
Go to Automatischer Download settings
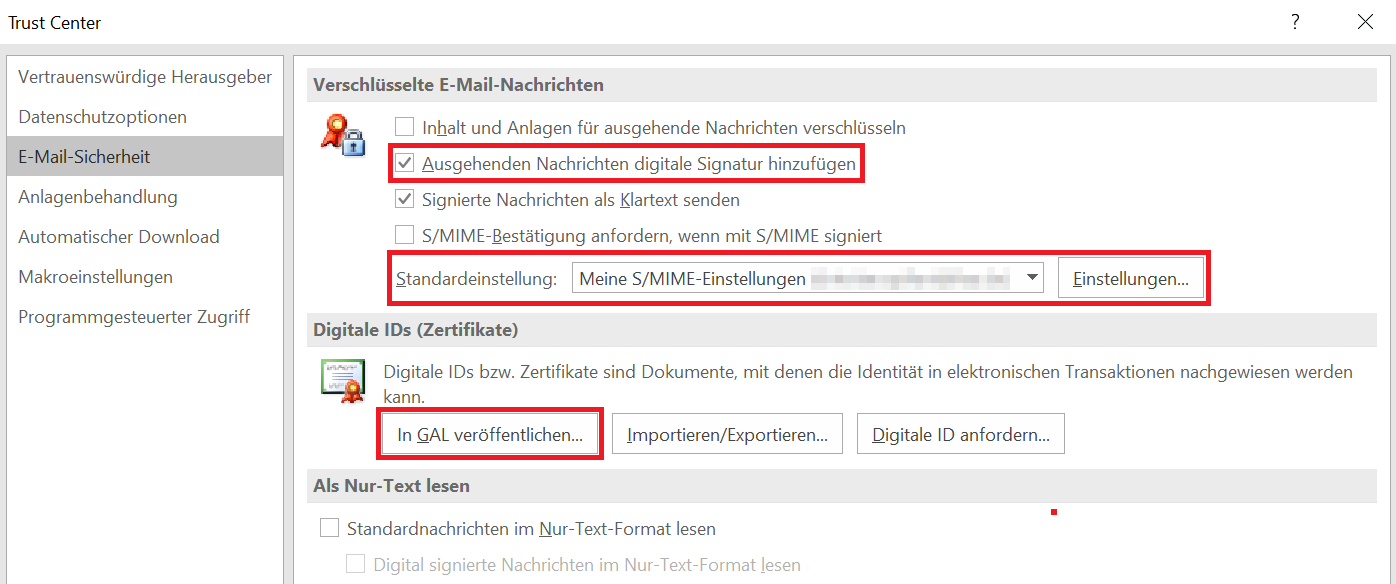tap(119, 237)
